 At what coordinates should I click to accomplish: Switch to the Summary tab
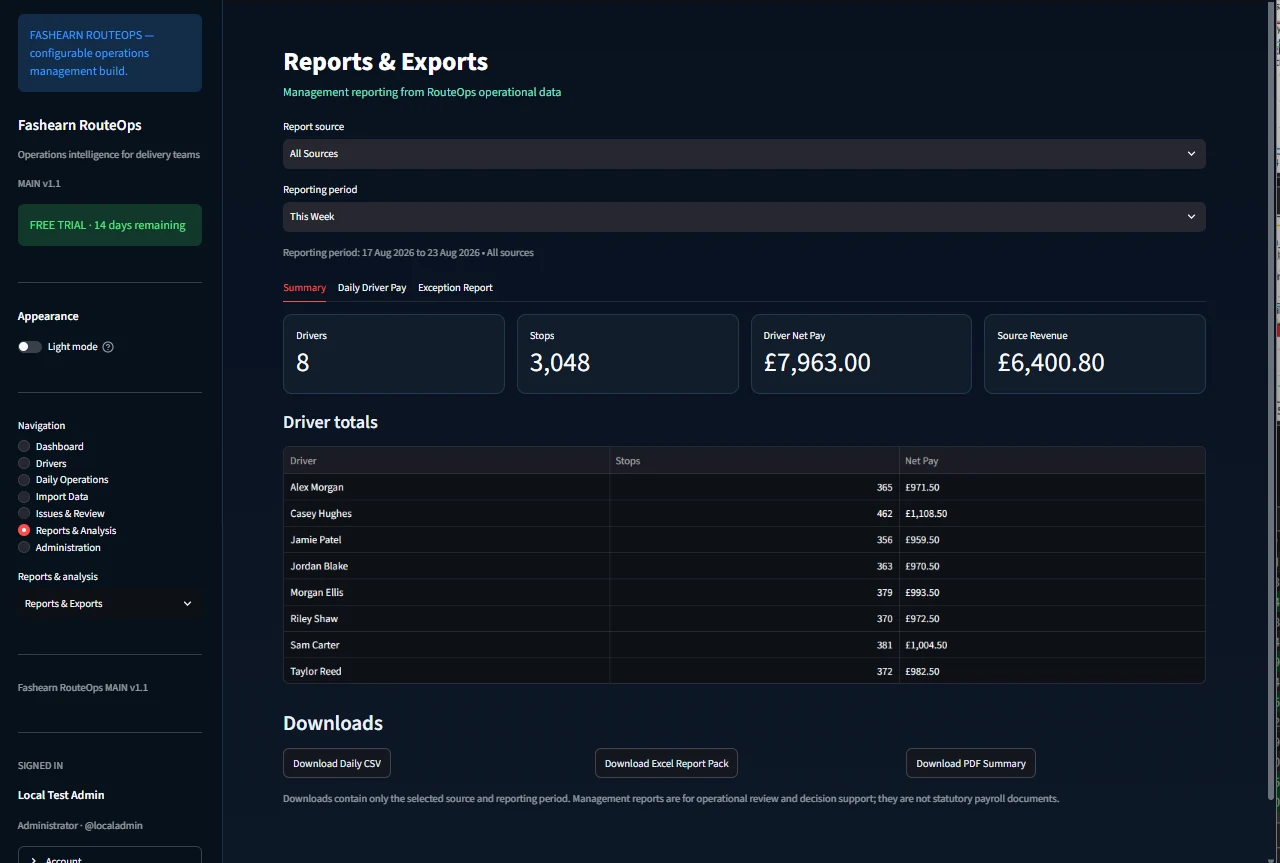pyautogui.click(x=304, y=288)
